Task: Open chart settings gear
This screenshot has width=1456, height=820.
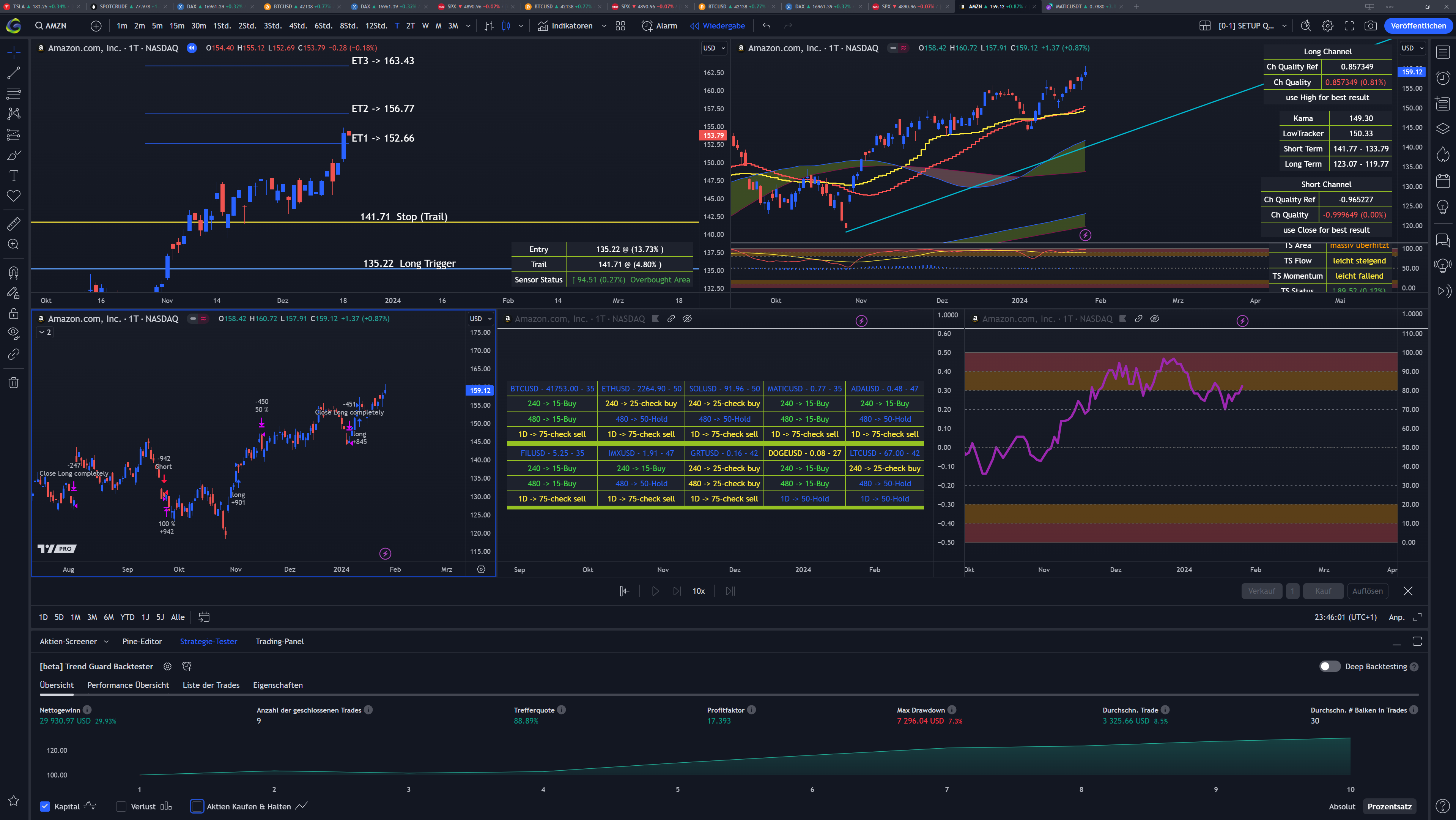Action: tap(1327, 25)
